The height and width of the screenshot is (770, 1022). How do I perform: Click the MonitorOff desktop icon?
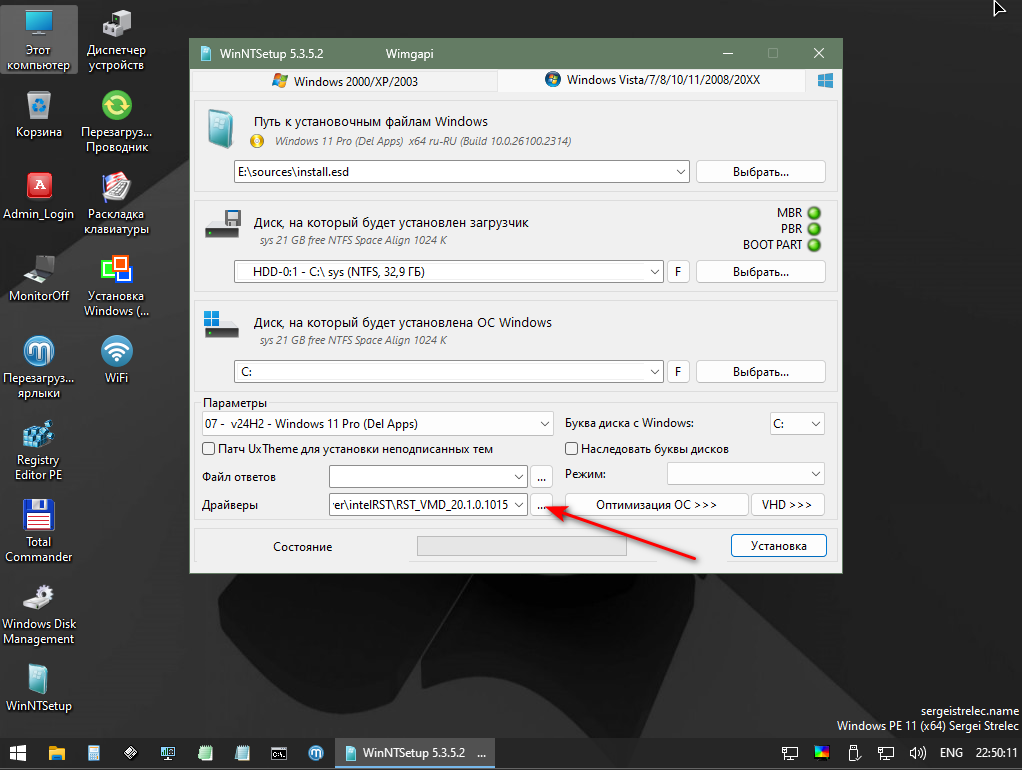tap(38, 270)
